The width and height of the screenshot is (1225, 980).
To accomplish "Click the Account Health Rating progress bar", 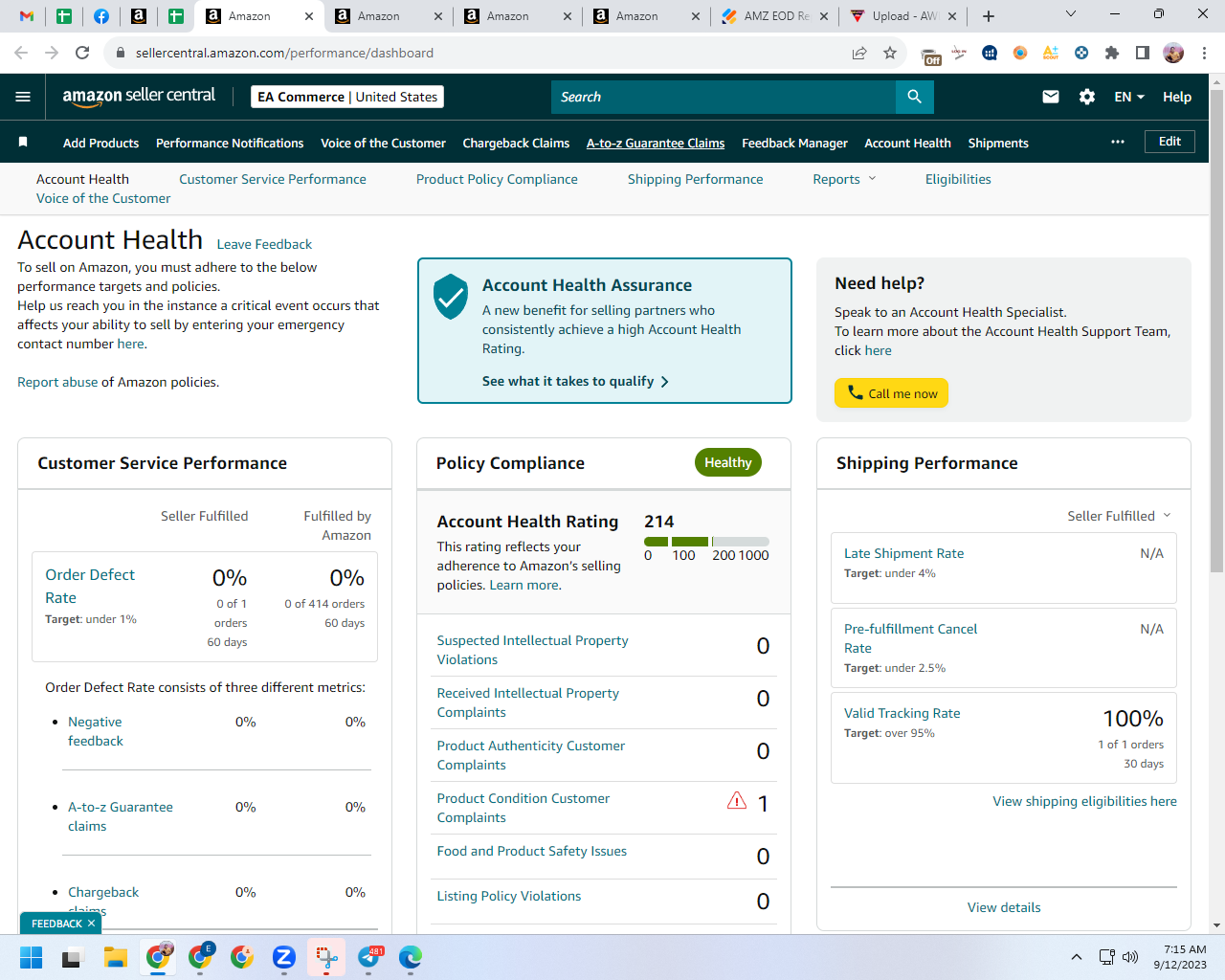I will 706,542.
